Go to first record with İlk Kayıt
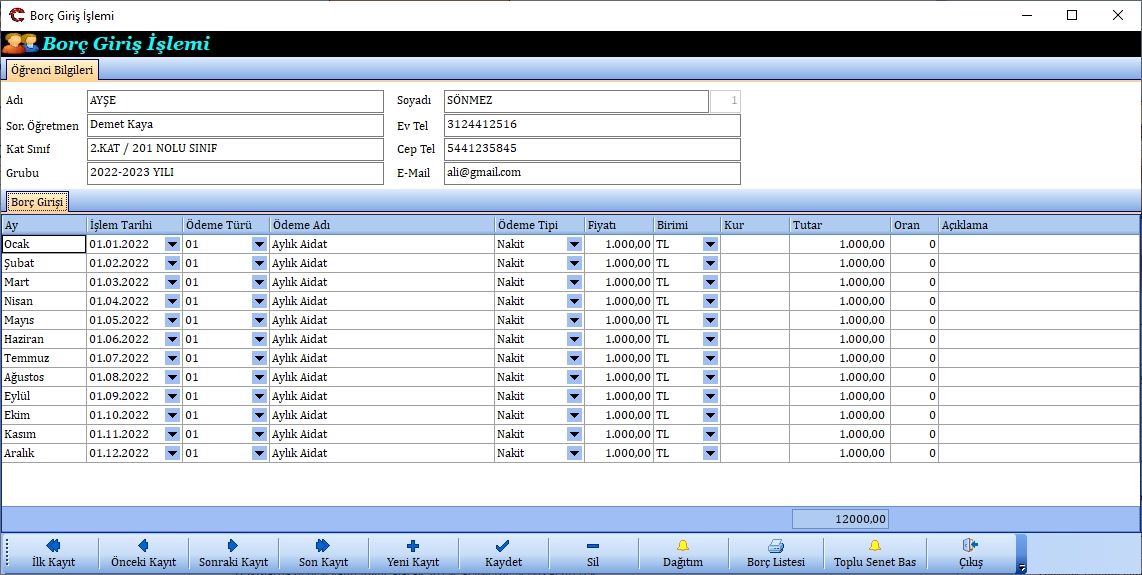The height and width of the screenshot is (575, 1142). click(x=53, y=552)
